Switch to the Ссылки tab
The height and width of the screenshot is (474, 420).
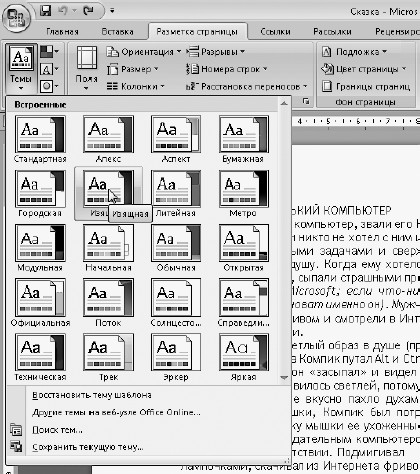pyautogui.click(x=275, y=32)
